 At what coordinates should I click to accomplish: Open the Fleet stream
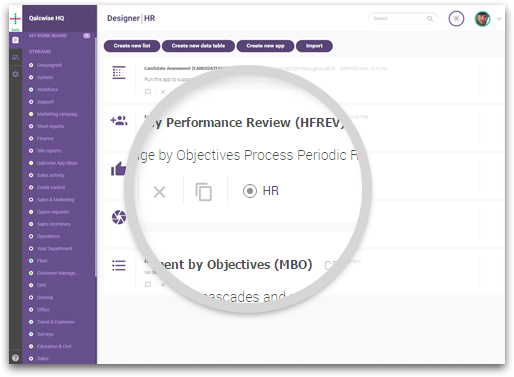coord(42,261)
